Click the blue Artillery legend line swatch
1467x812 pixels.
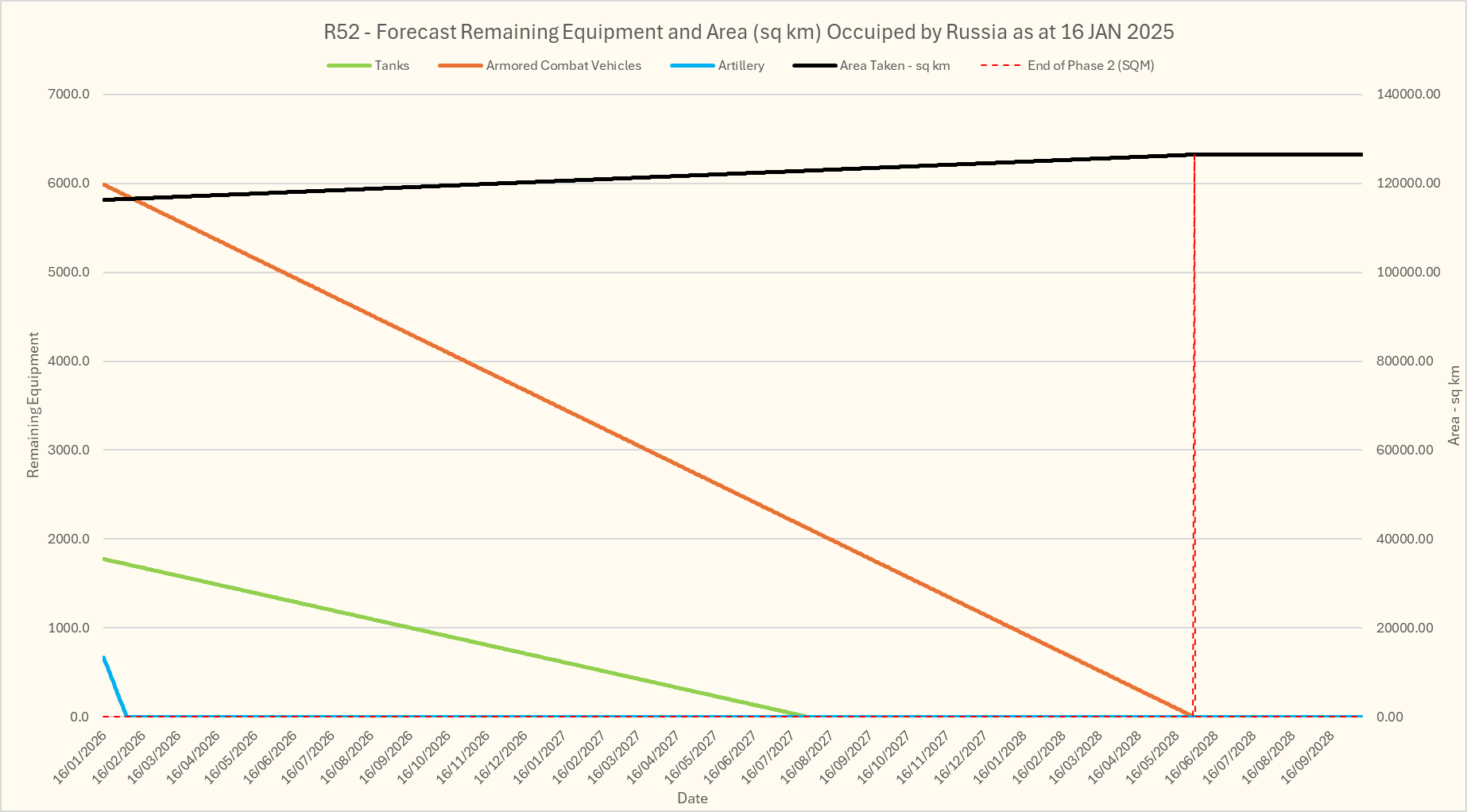coord(692,66)
